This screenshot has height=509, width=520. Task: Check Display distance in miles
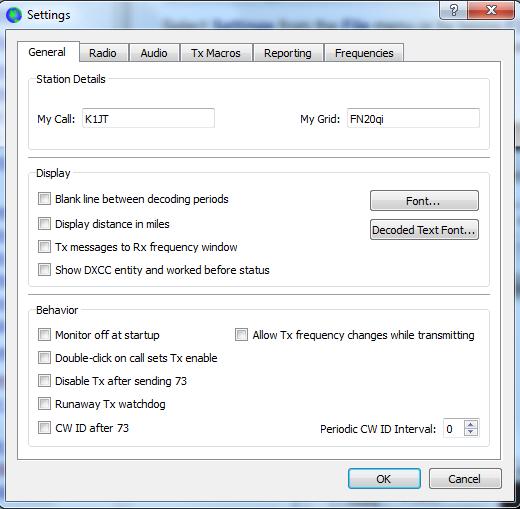point(44,224)
